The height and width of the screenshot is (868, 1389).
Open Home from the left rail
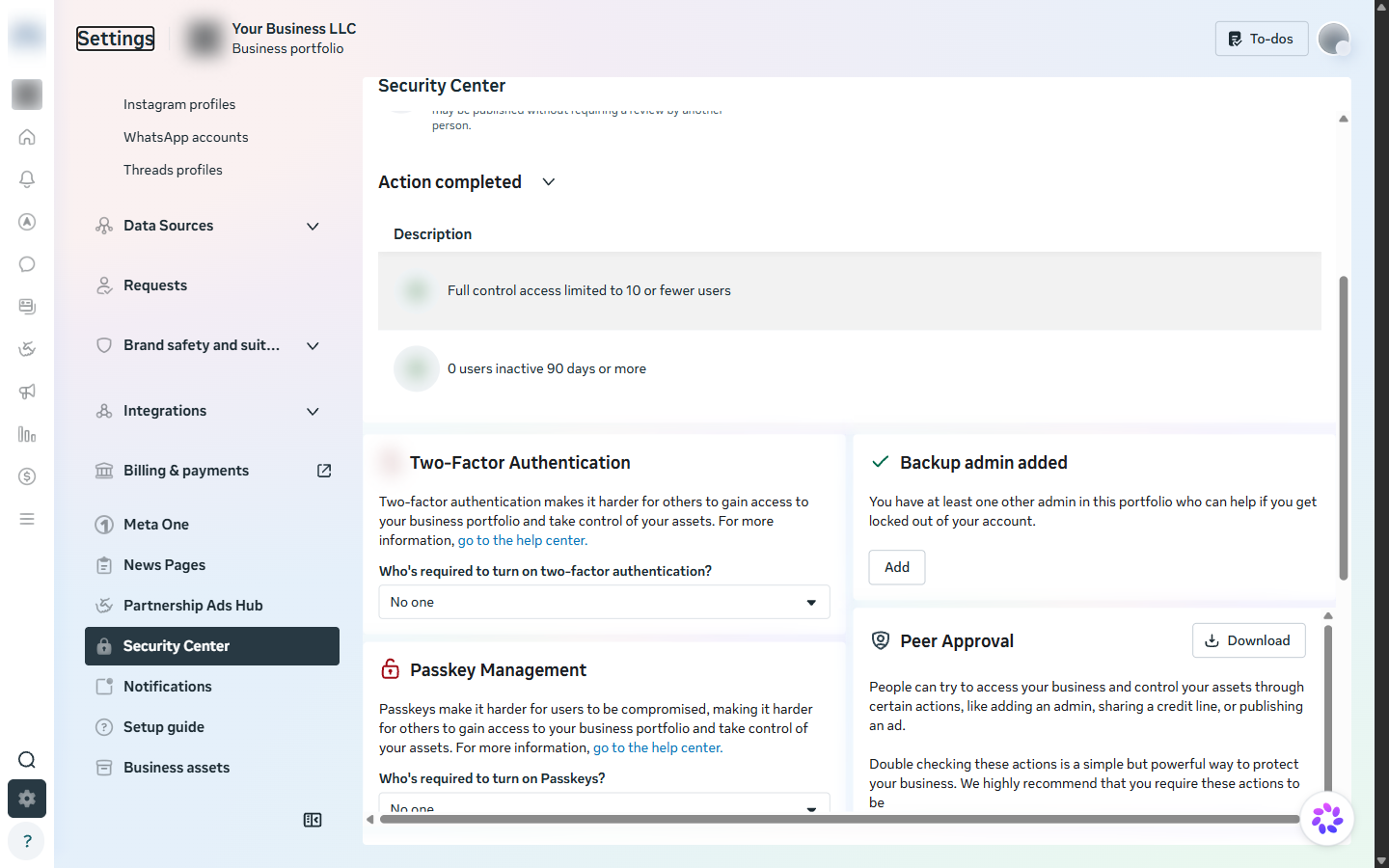pyautogui.click(x=27, y=137)
